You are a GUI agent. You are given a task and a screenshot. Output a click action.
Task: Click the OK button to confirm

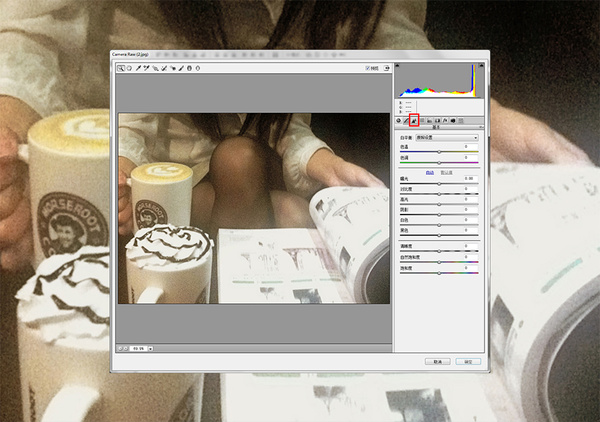pyautogui.click(x=468, y=362)
